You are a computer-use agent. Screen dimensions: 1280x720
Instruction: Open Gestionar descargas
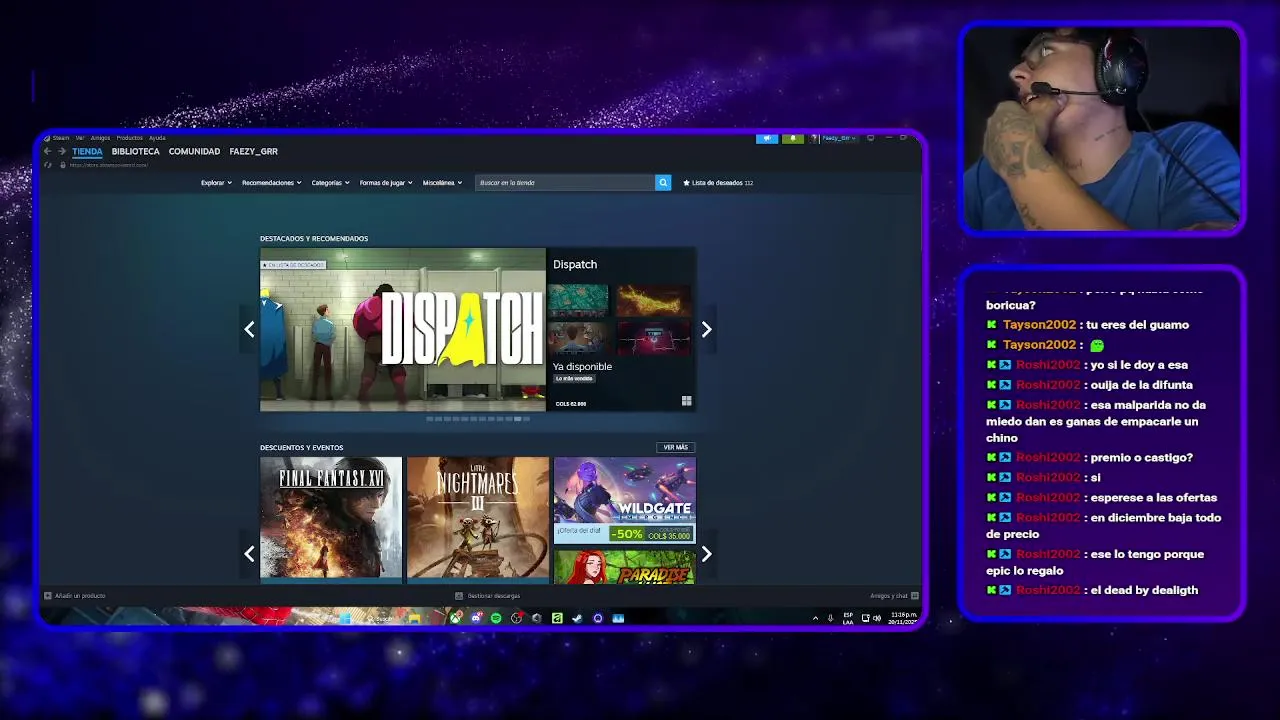coord(488,596)
